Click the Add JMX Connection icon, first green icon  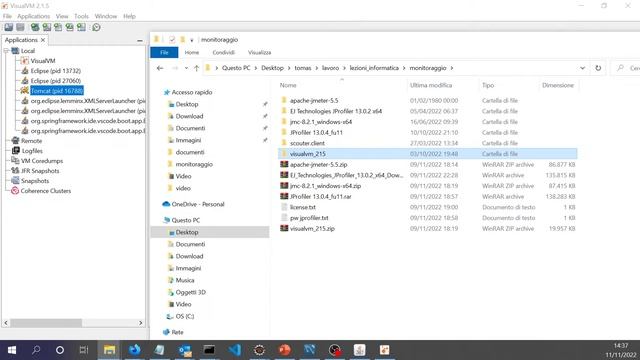(35, 27)
